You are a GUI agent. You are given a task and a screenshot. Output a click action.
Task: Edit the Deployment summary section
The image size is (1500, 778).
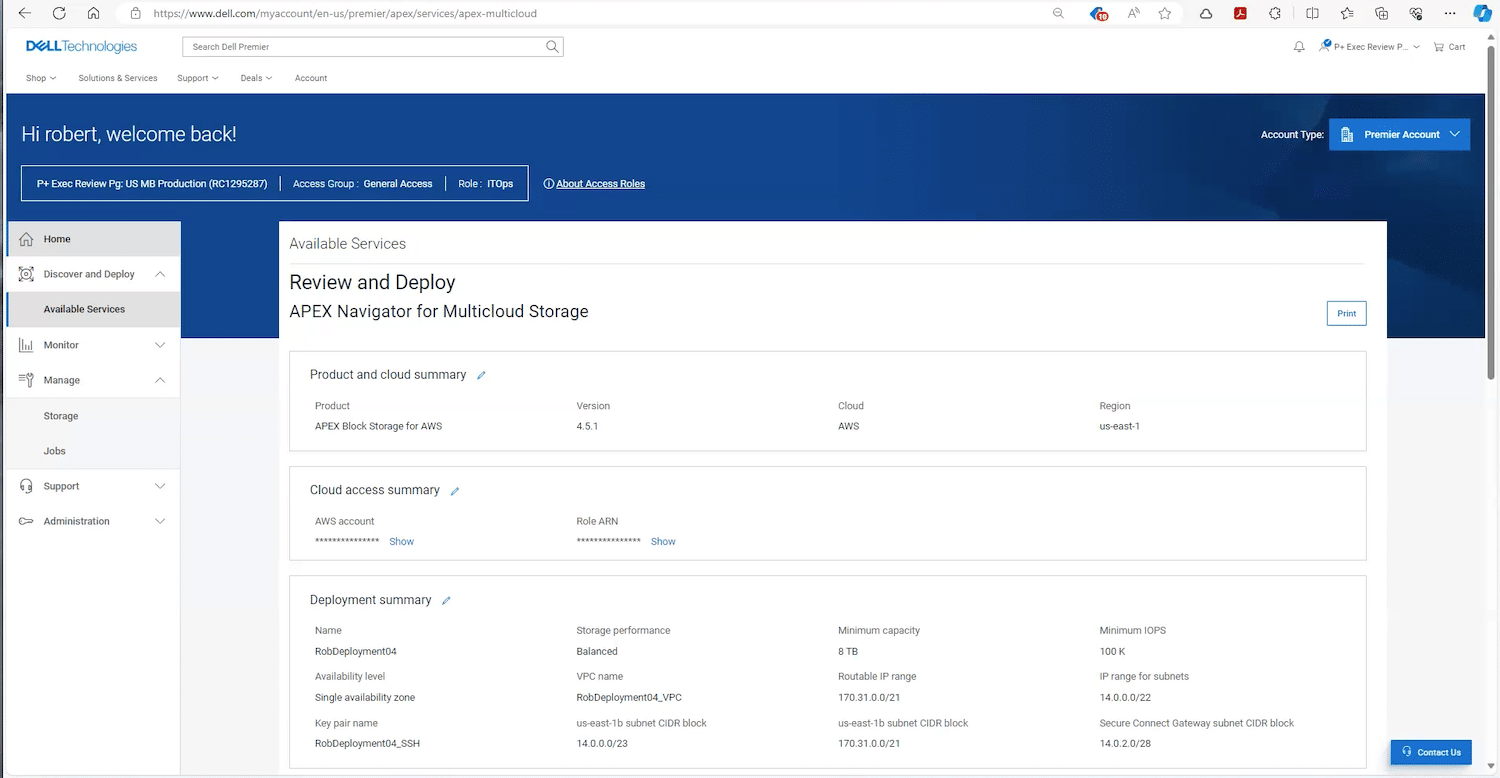(446, 601)
